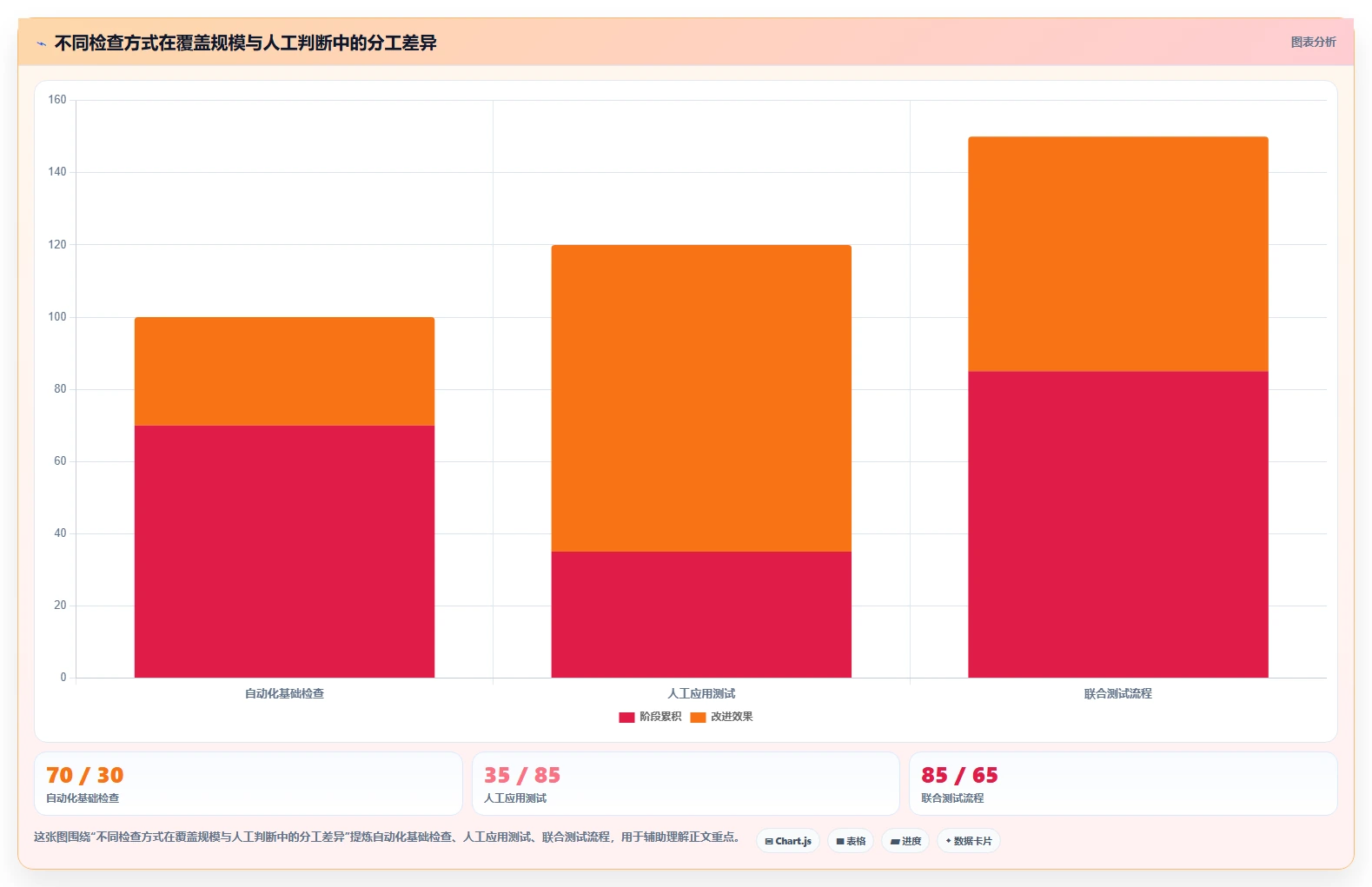Click the Chart.js tag pill

pos(788,841)
